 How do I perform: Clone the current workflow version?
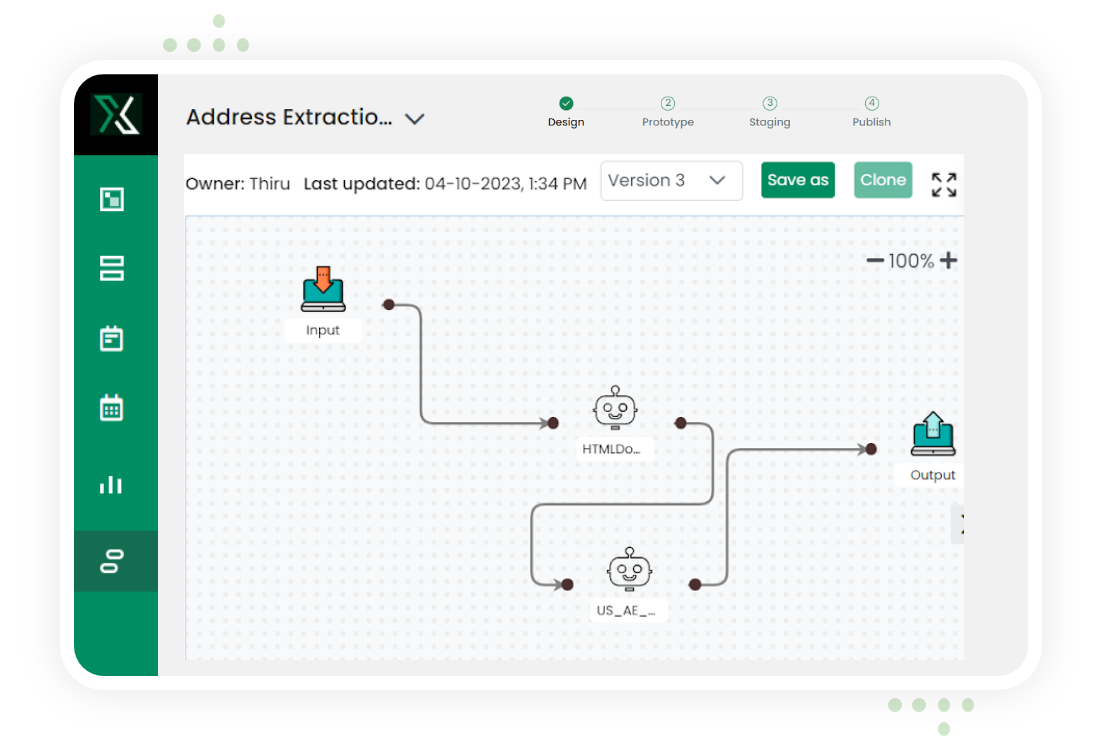882,180
